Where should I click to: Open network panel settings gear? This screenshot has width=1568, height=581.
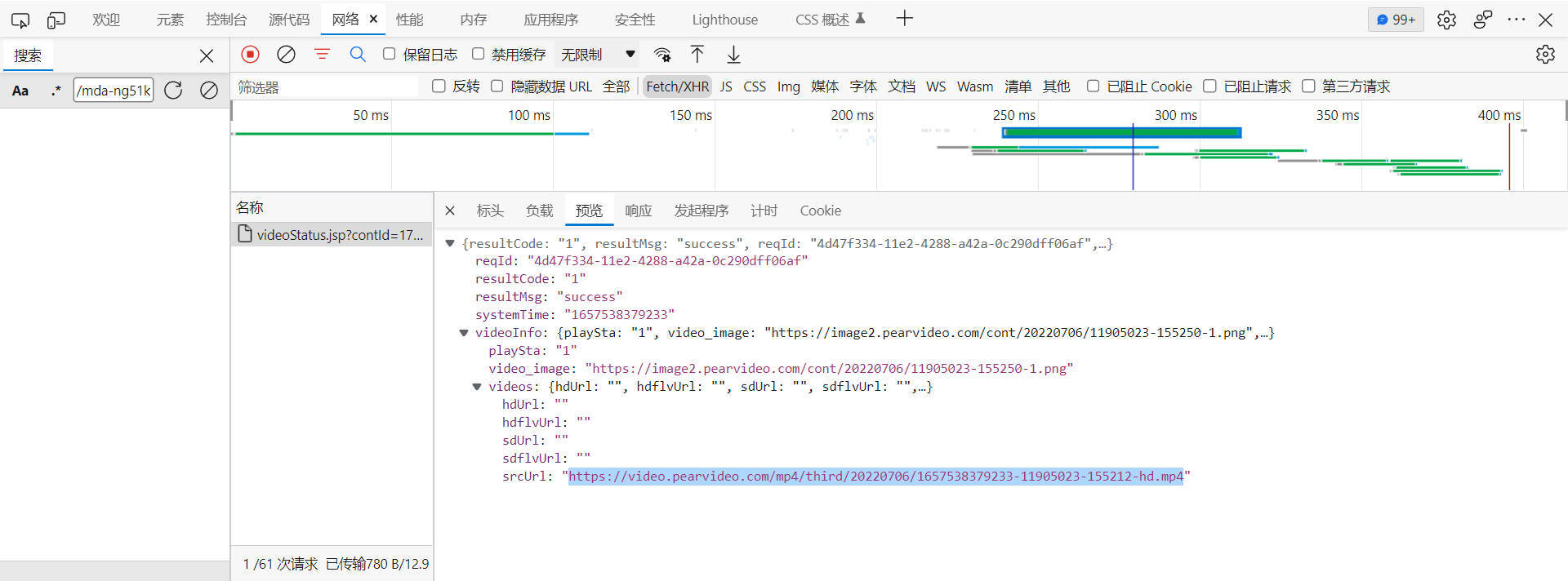point(1545,55)
